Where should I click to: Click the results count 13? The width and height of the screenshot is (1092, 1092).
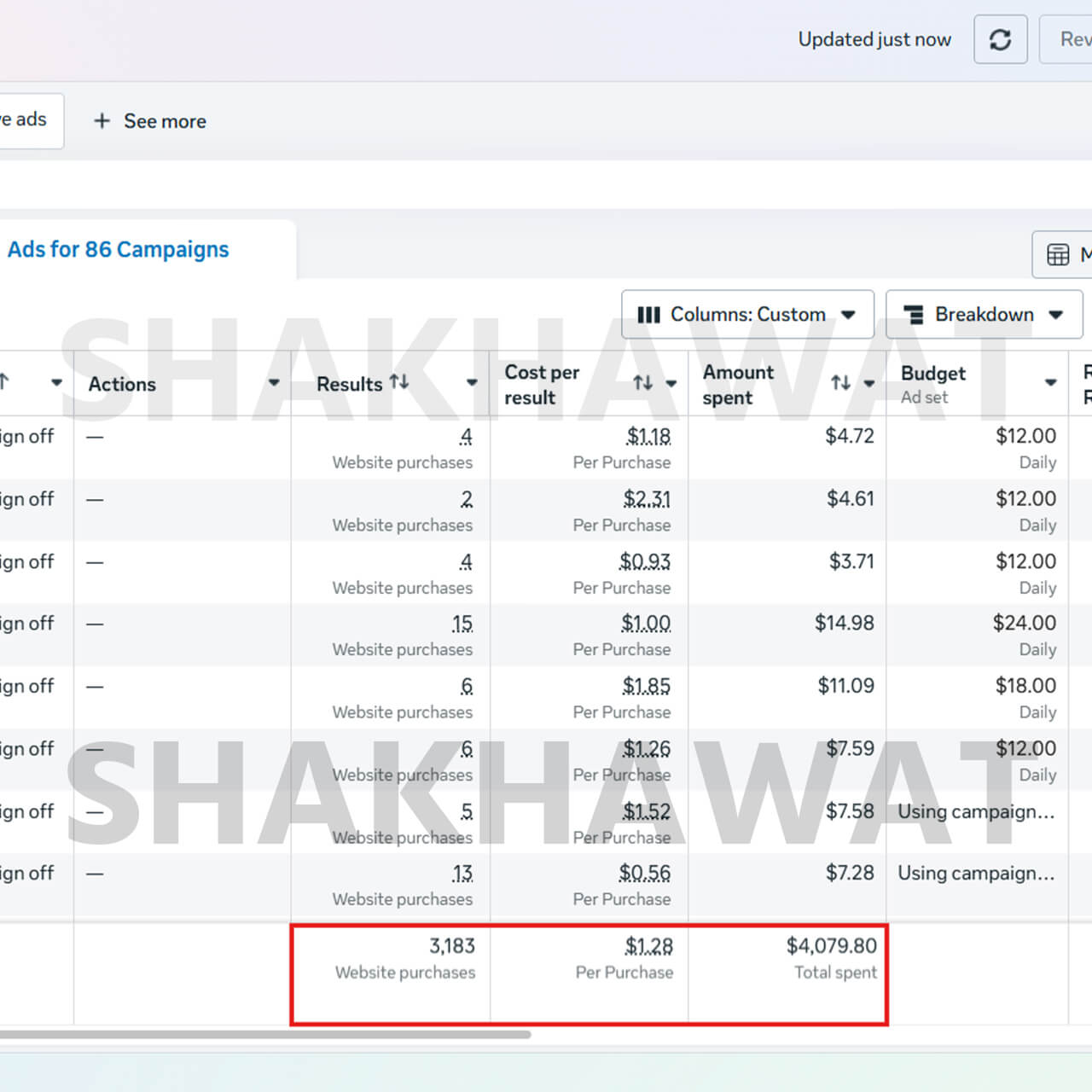462,874
